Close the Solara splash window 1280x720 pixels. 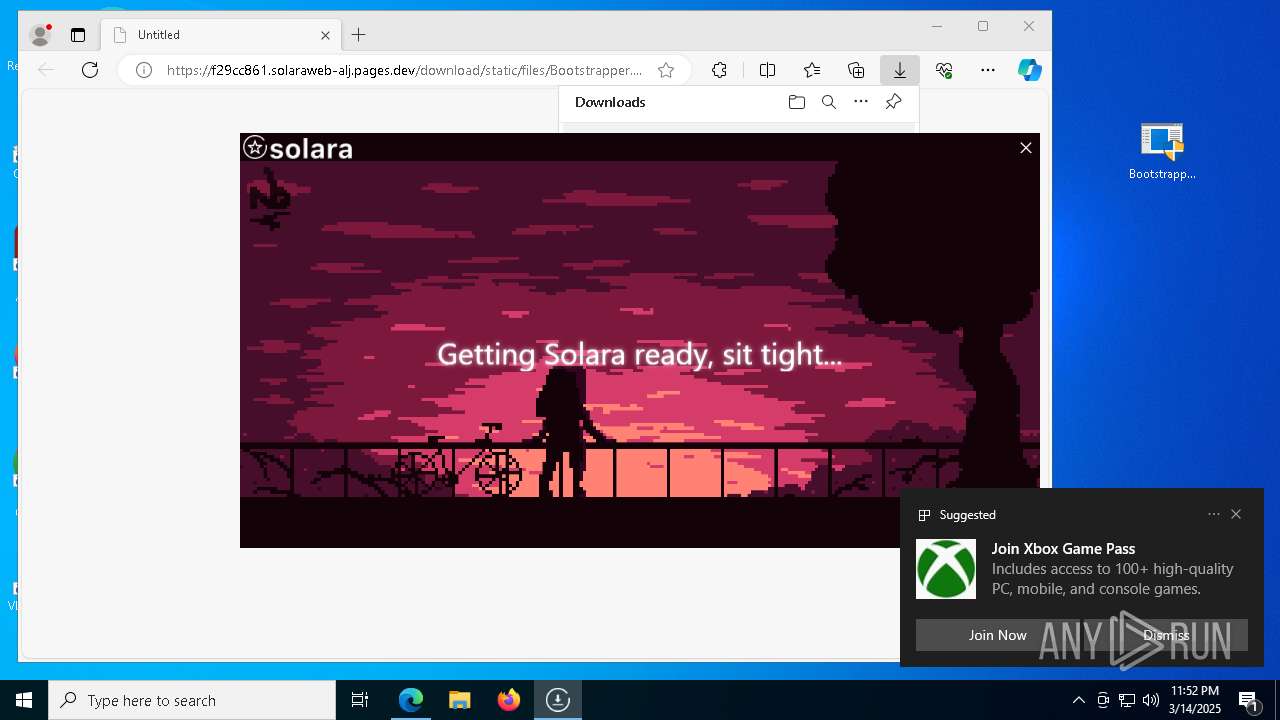1025,148
